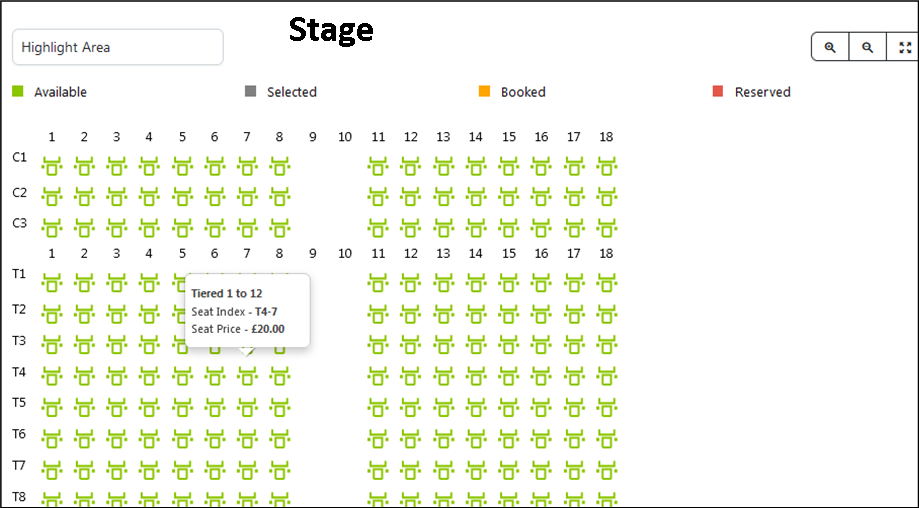The image size is (919, 508).
Task: Pick seat T4-7 below the tooltip
Action: [x=247, y=376]
